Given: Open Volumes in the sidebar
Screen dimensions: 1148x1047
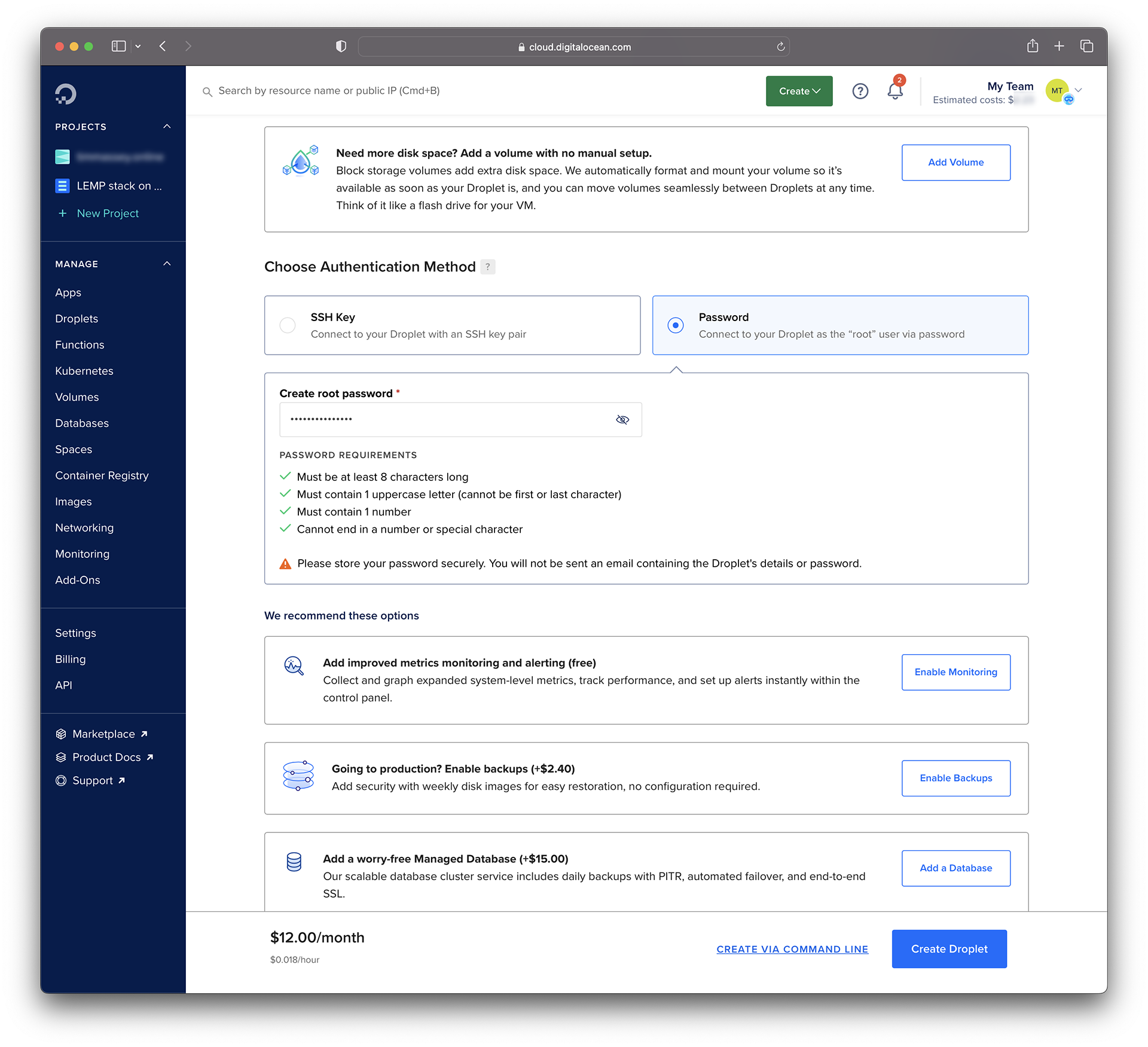Looking at the screenshot, I should pos(77,397).
